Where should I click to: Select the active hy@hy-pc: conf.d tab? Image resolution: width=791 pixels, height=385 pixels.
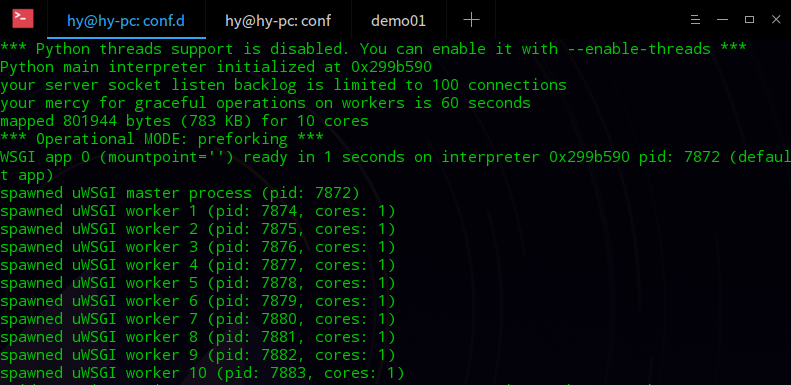[x=126, y=20]
